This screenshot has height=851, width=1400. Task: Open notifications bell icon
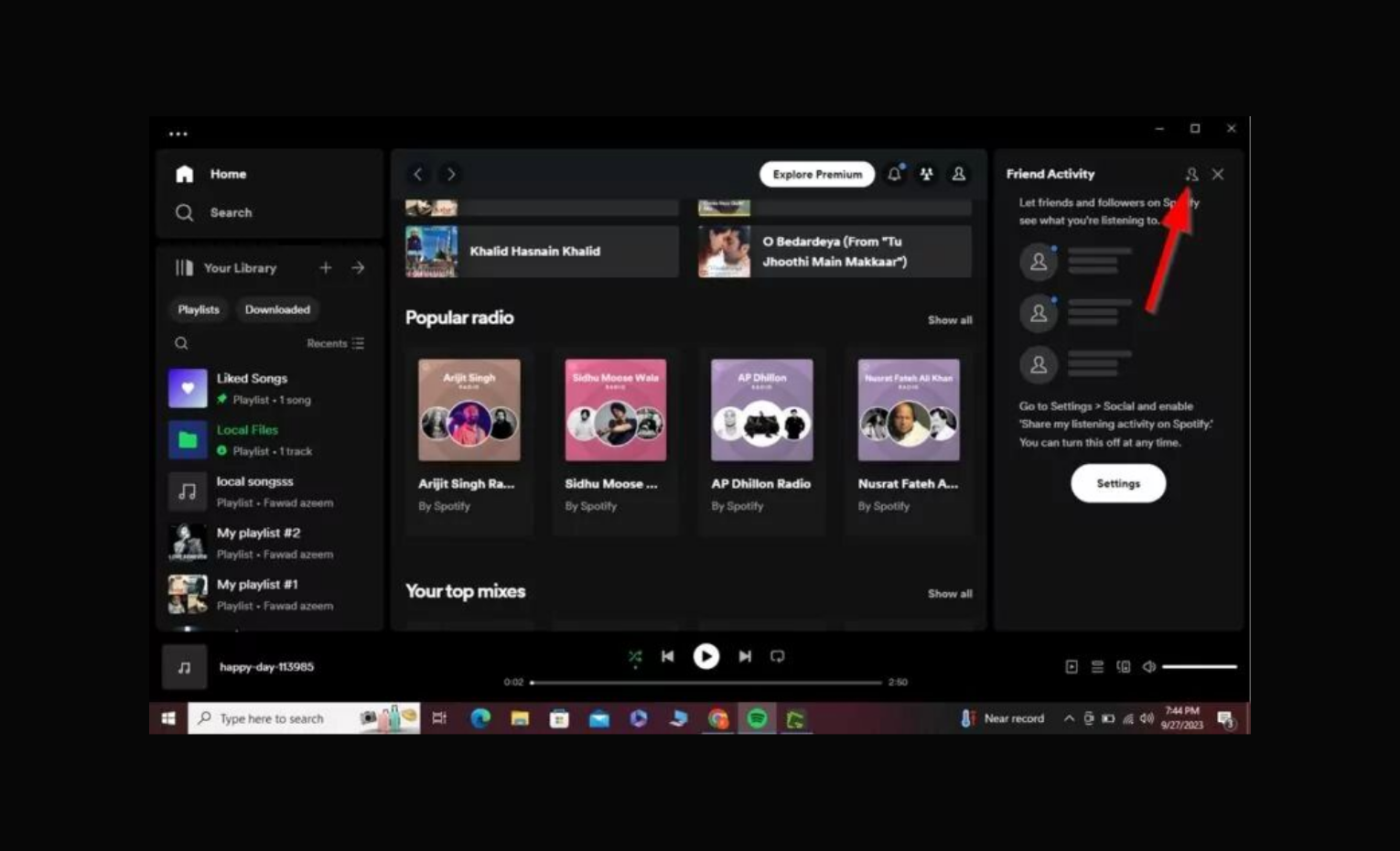(x=895, y=174)
